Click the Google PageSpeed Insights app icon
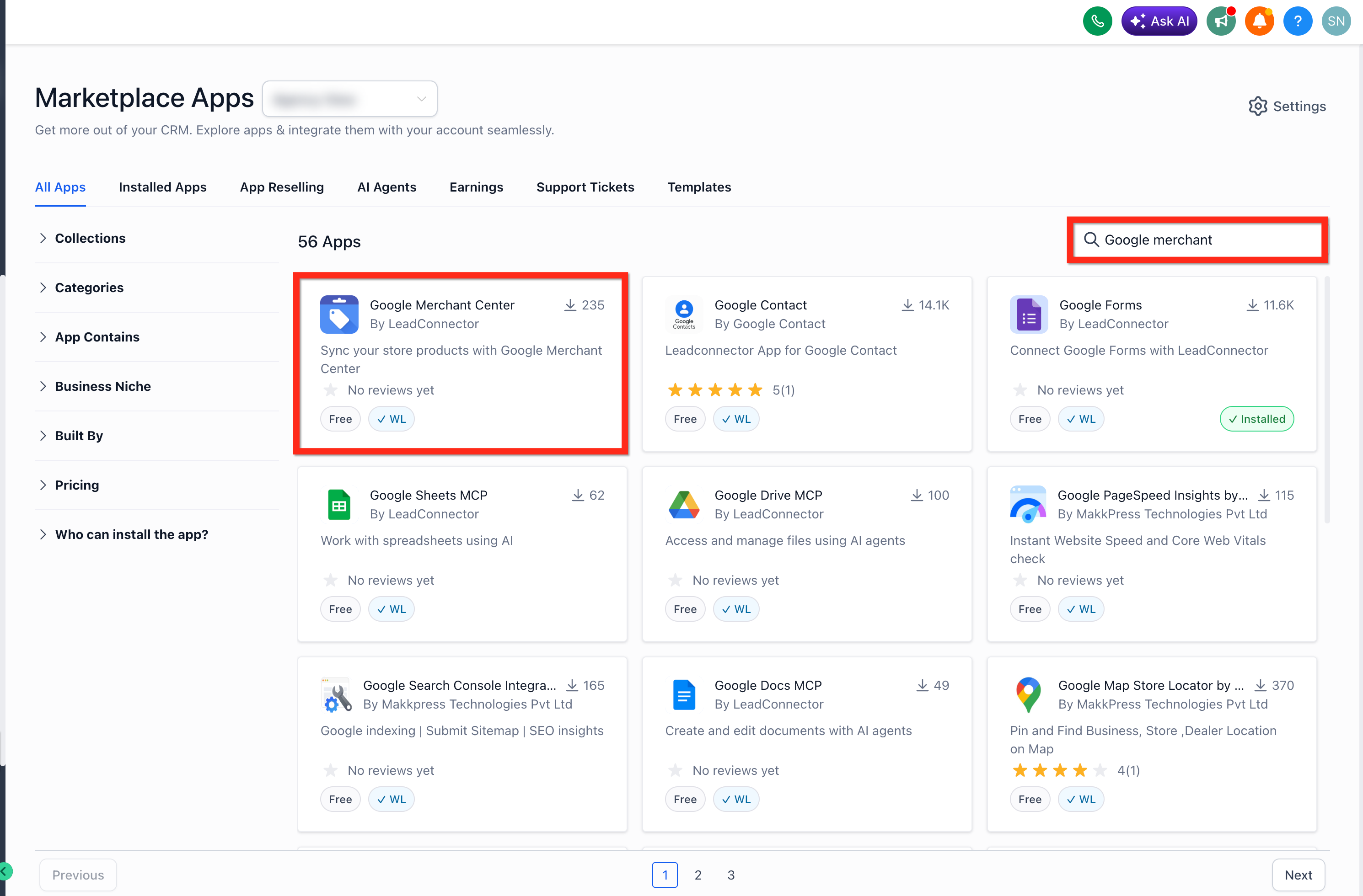Screen dimensions: 1363x896 1028,504
